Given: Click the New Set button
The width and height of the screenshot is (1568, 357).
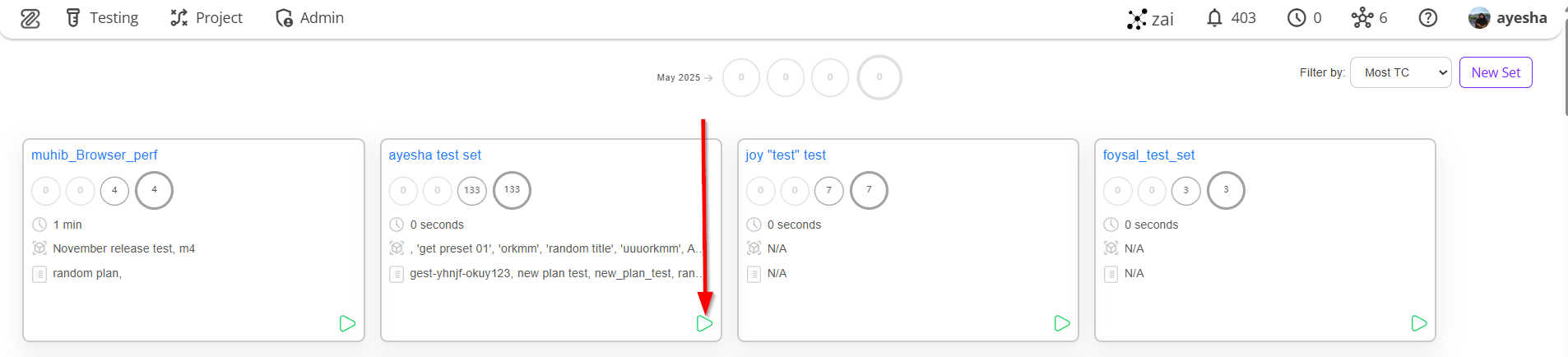Looking at the screenshot, I should point(1496,72).
